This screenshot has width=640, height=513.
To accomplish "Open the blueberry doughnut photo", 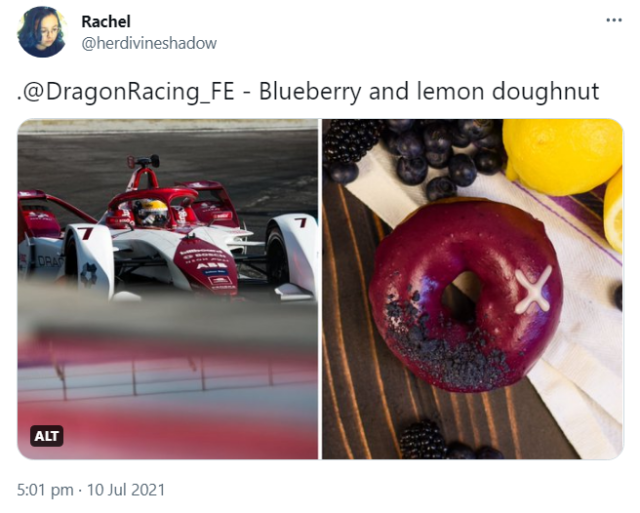I will pos(473,289).
